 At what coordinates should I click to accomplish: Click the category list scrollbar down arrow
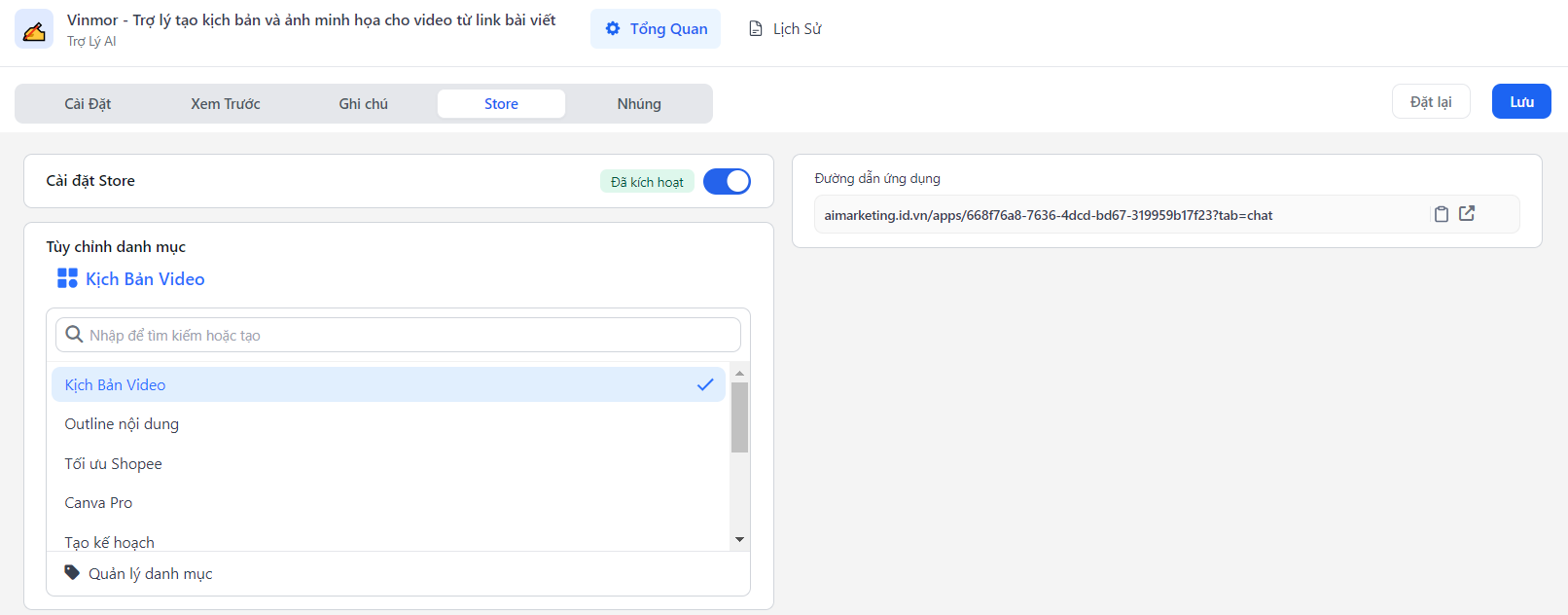coord(739,540)
